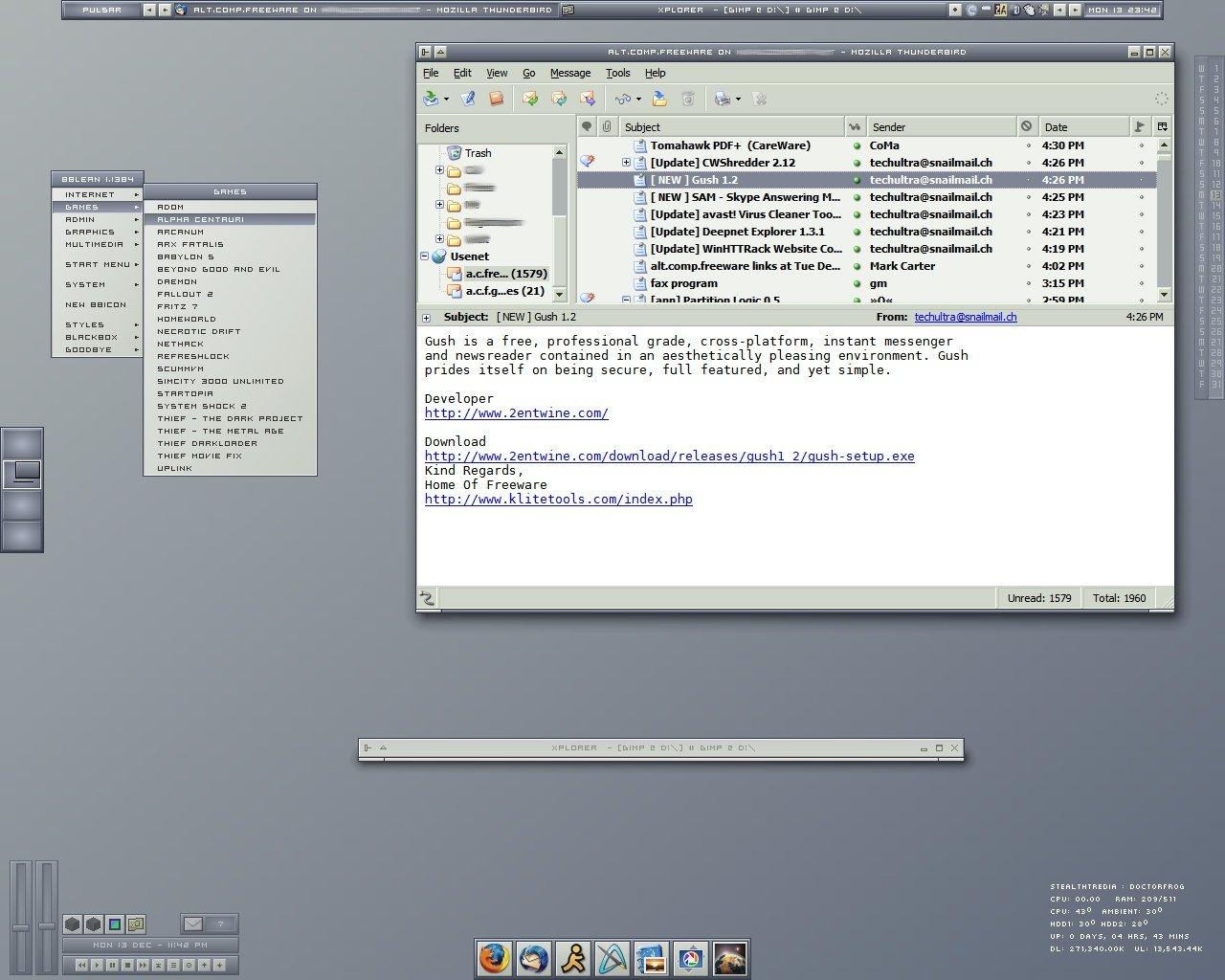The image size is (1225, 980).
Task: Click the Get Mail toolbar icon
Action: 432,99
